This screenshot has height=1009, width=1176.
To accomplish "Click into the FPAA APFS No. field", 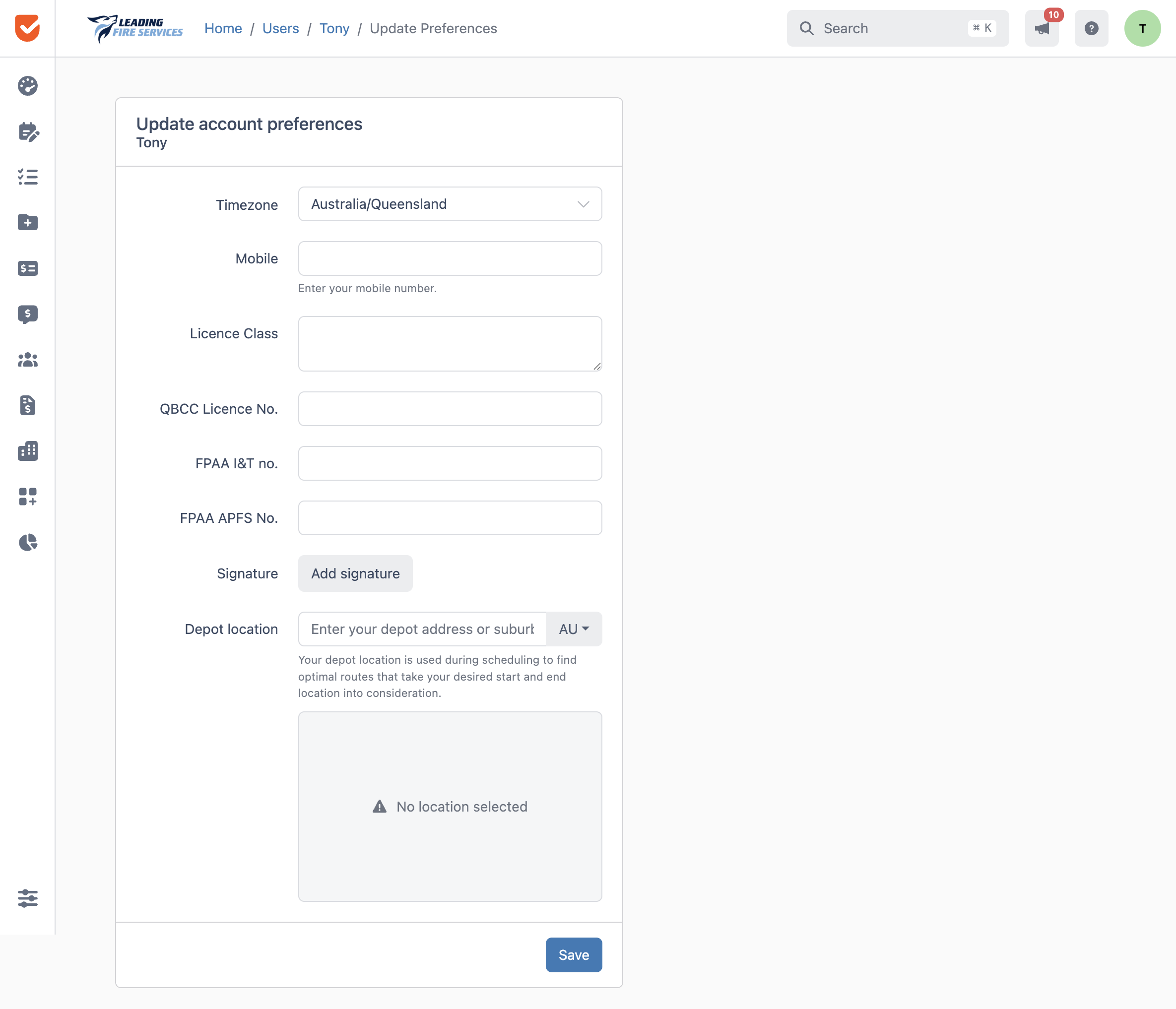I will [450, 518].
